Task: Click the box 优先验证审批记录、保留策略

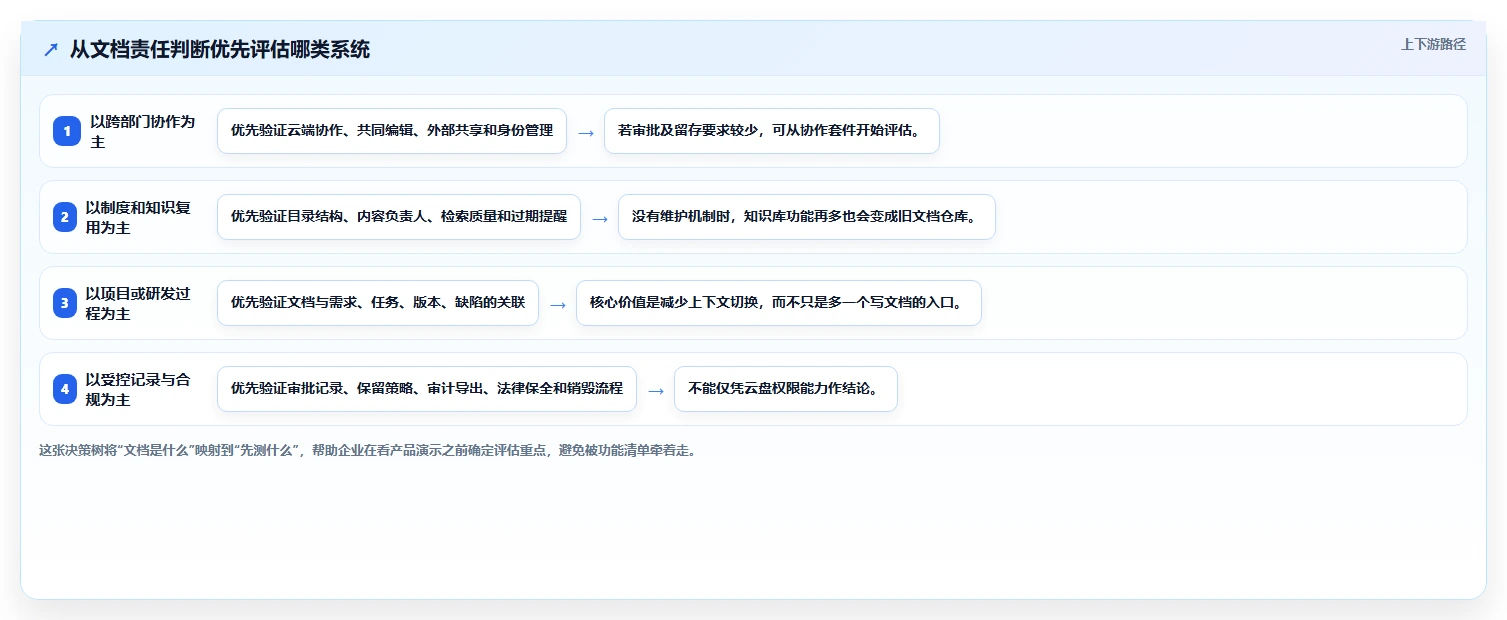Action: point(427,389)
